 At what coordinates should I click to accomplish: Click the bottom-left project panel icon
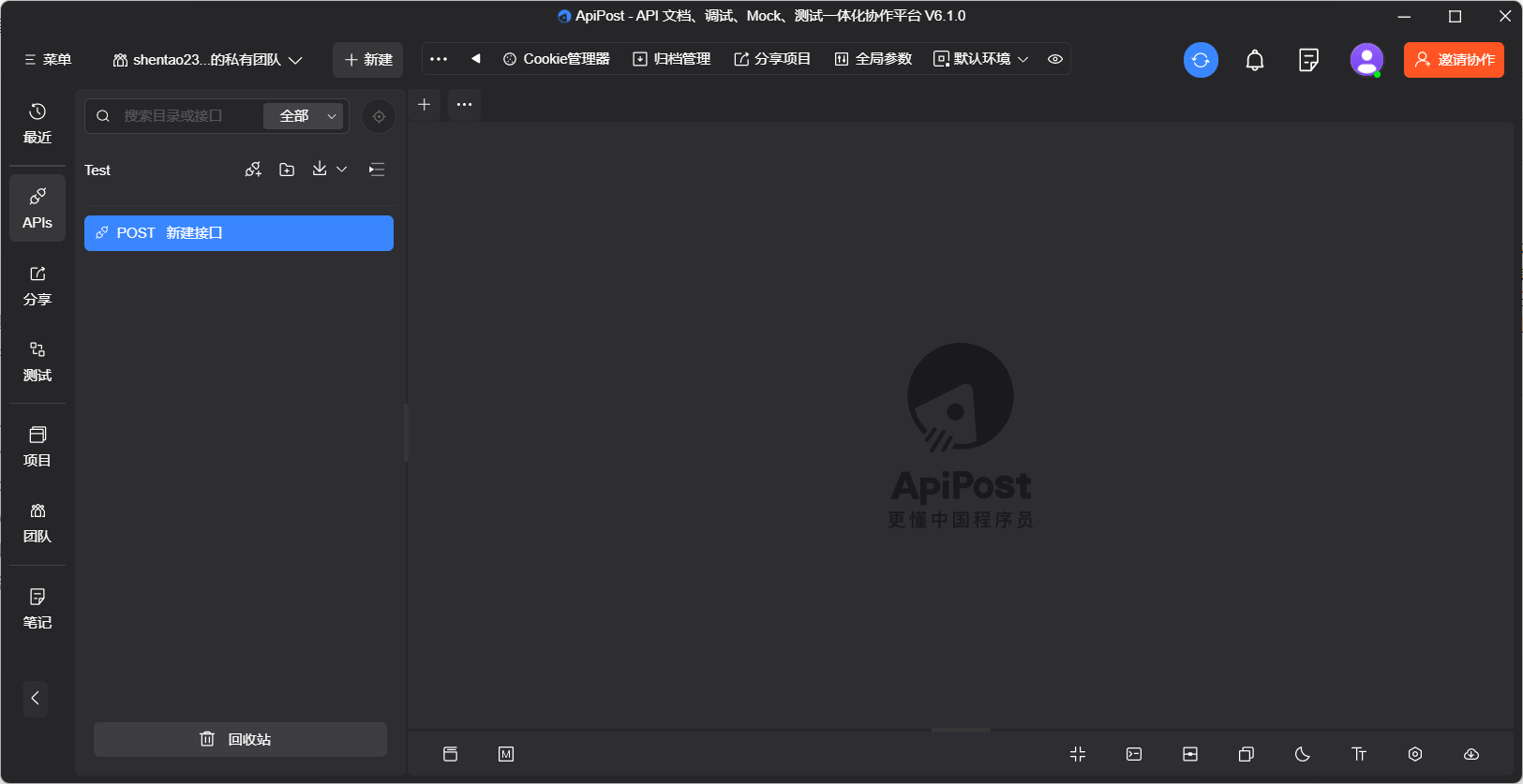[450, 754]
